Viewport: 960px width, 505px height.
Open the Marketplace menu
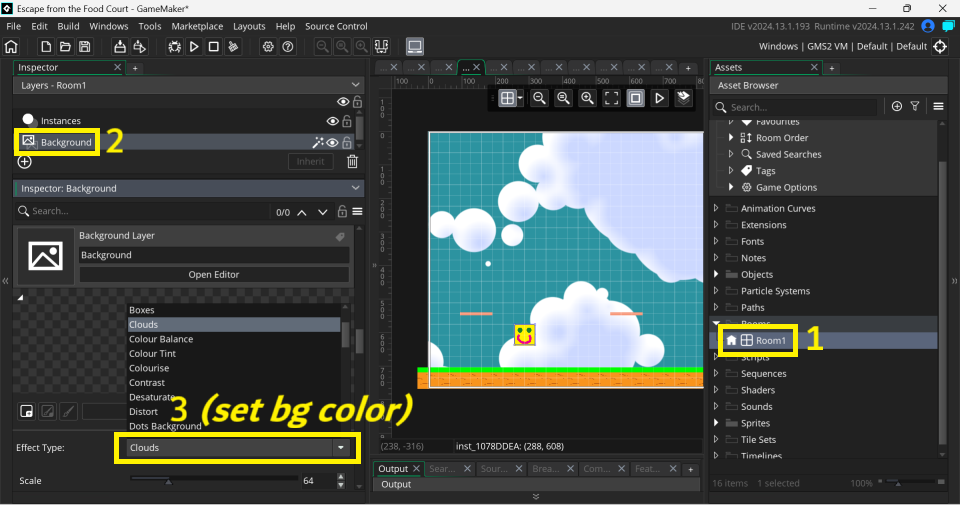pyautogui.click(x=197, y=26)
